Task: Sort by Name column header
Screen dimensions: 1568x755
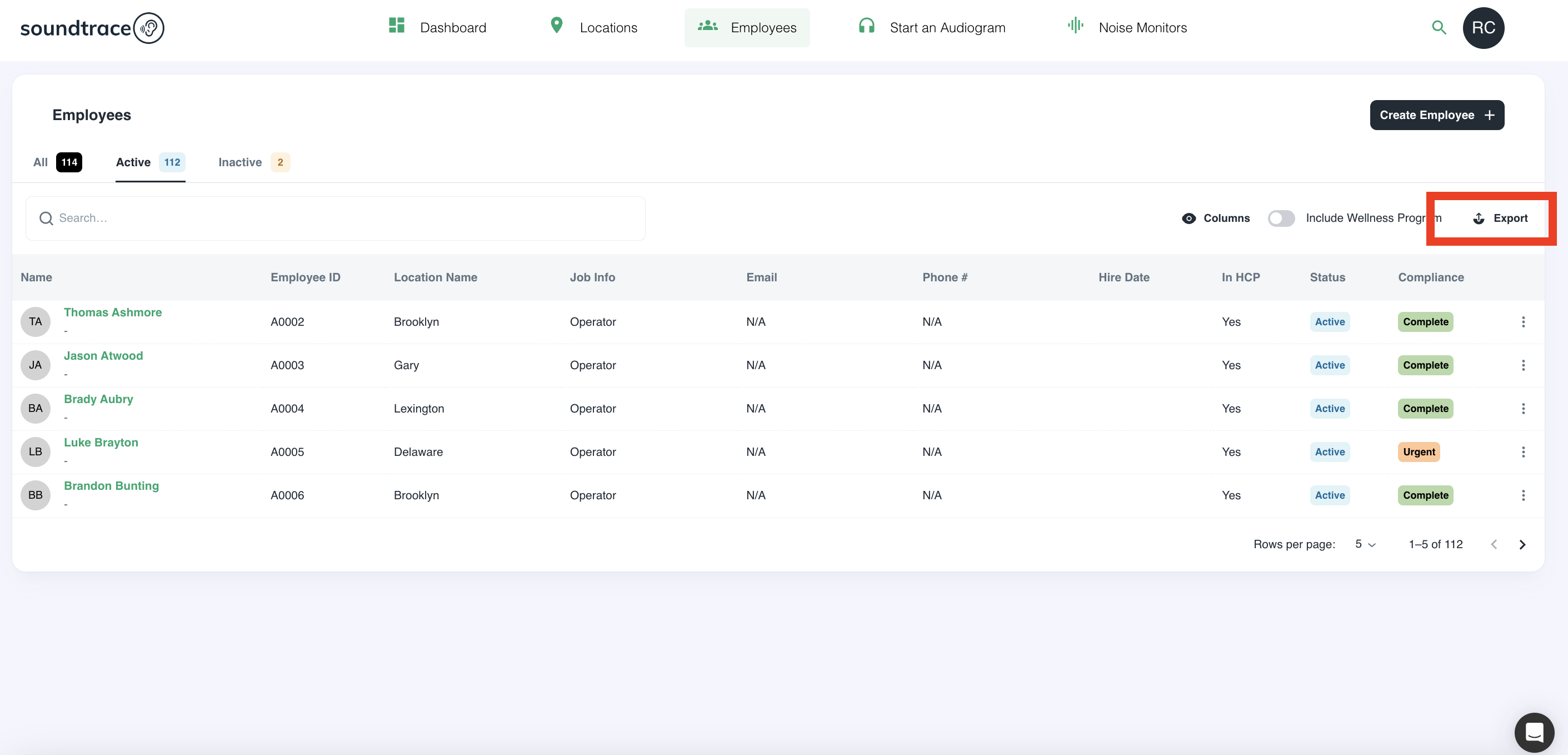Action: click(x=37, y=277)
